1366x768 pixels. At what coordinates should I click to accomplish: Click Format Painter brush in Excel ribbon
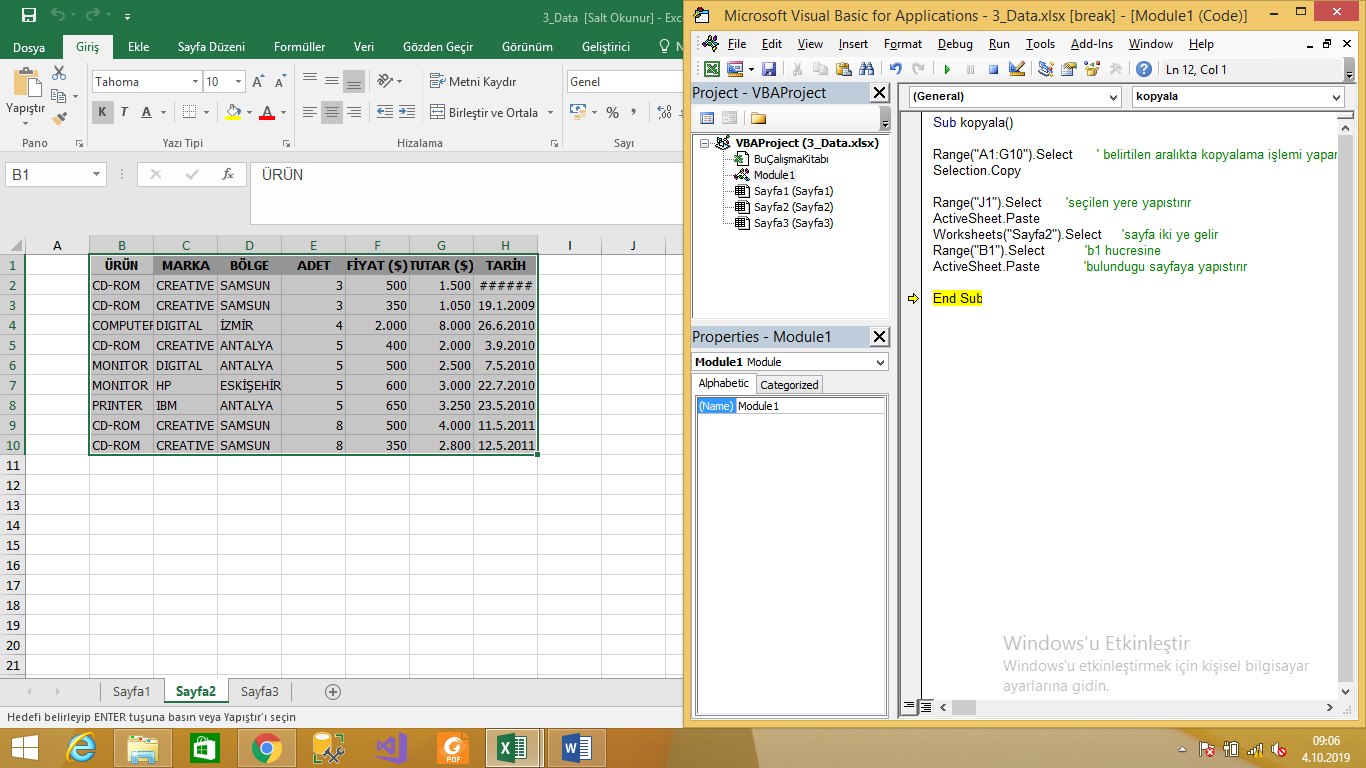pos(59,118)
